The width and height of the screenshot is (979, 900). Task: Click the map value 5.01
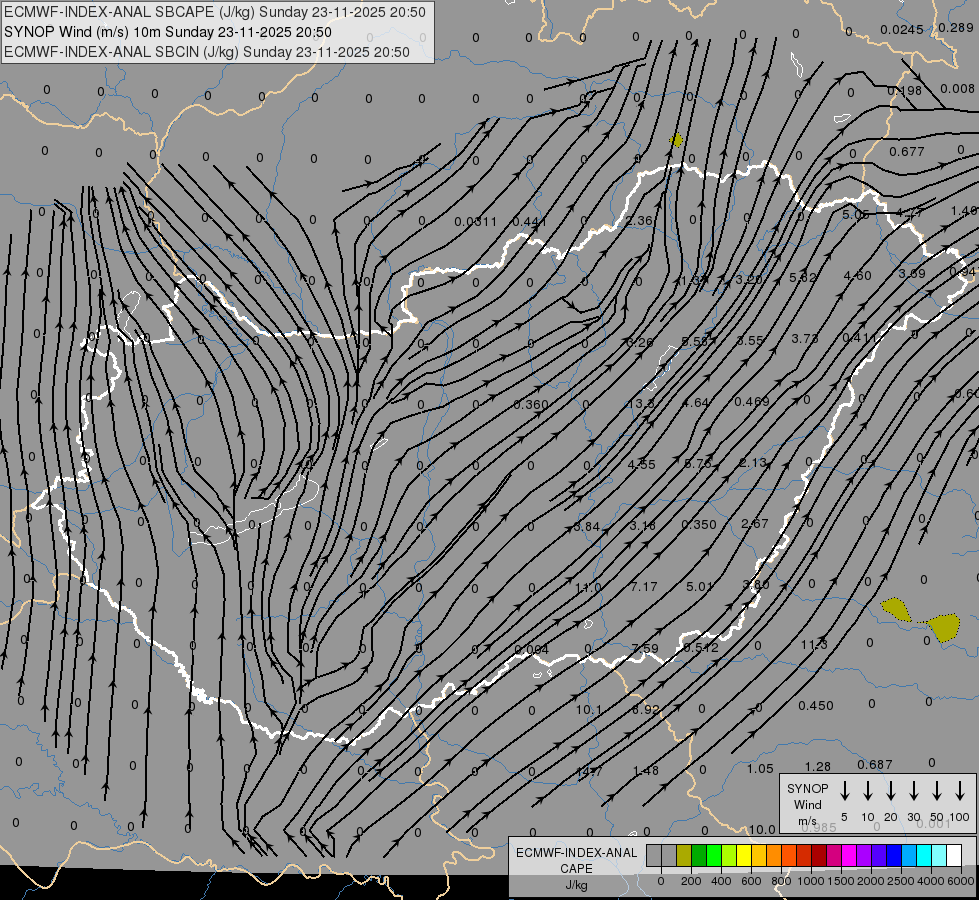pos(699,586)
